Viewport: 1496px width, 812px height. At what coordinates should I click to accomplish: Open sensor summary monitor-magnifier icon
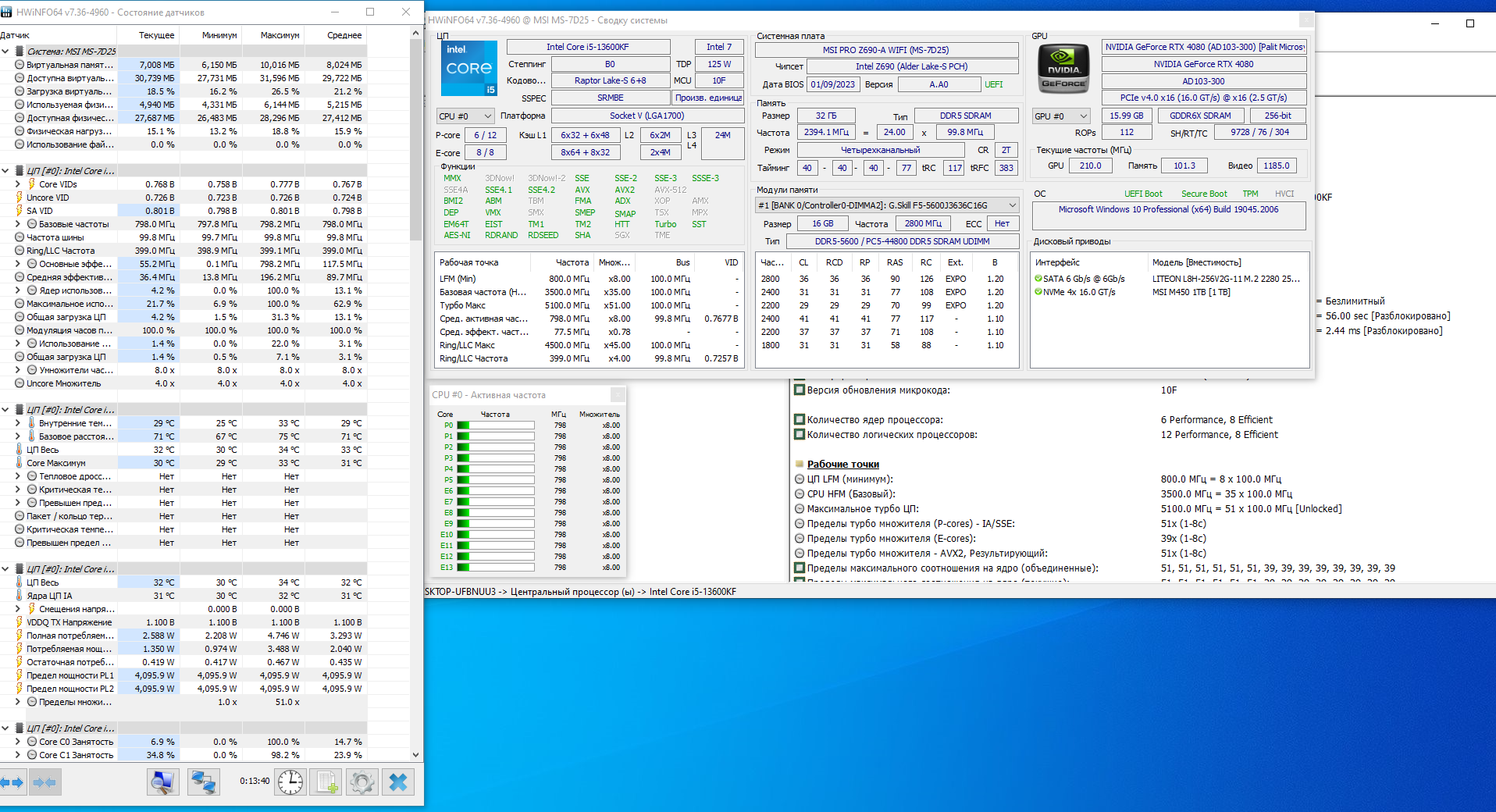pos(163,782)
